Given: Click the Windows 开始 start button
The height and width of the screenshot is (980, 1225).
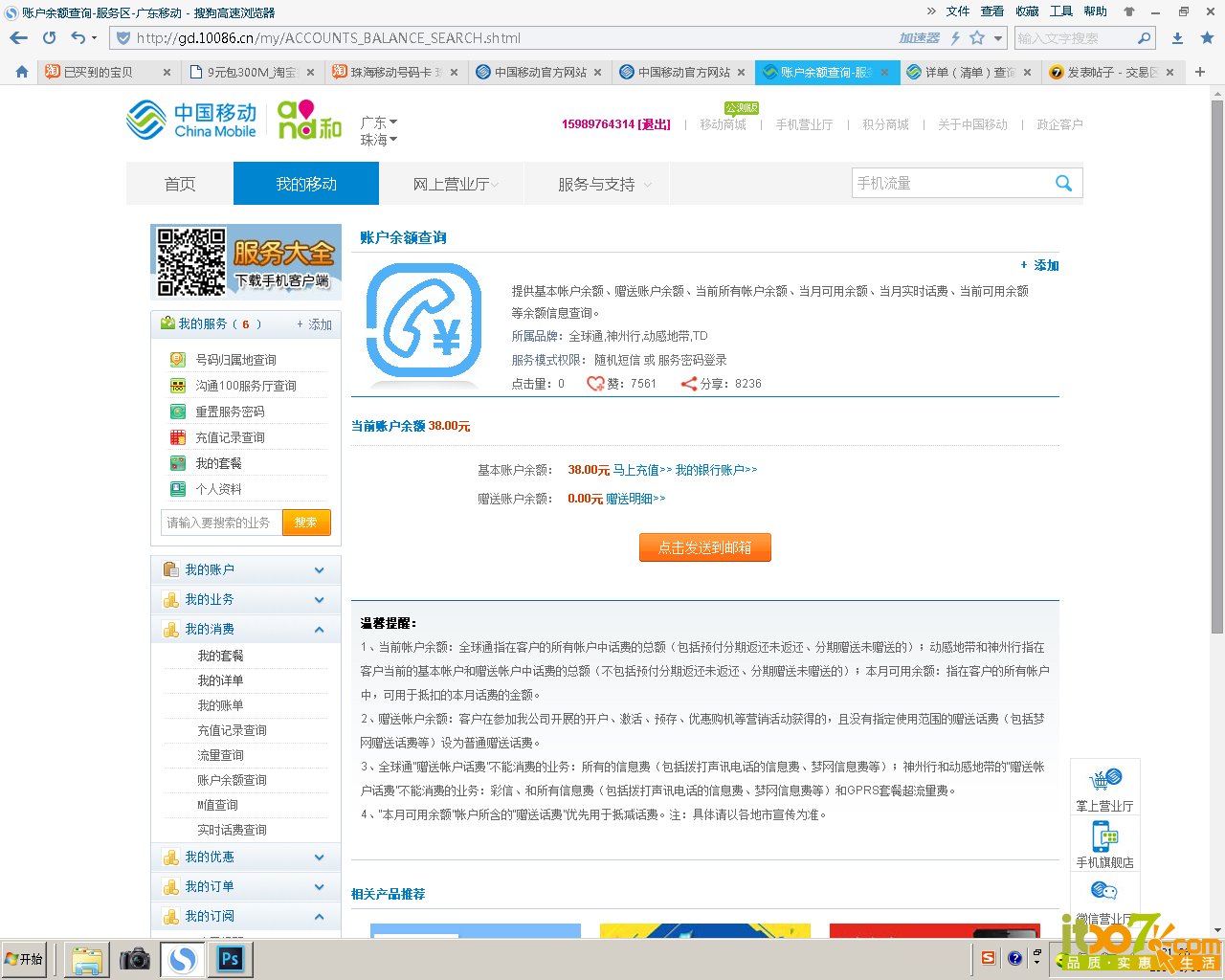Looking at the screenshot, I should coord(25,959).
